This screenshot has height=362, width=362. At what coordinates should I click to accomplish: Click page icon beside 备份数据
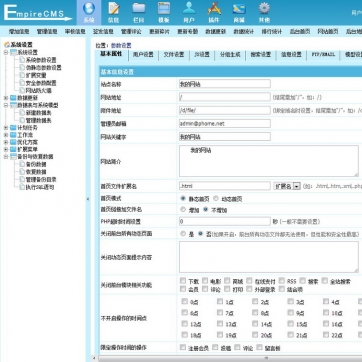[x=22, y=164]
